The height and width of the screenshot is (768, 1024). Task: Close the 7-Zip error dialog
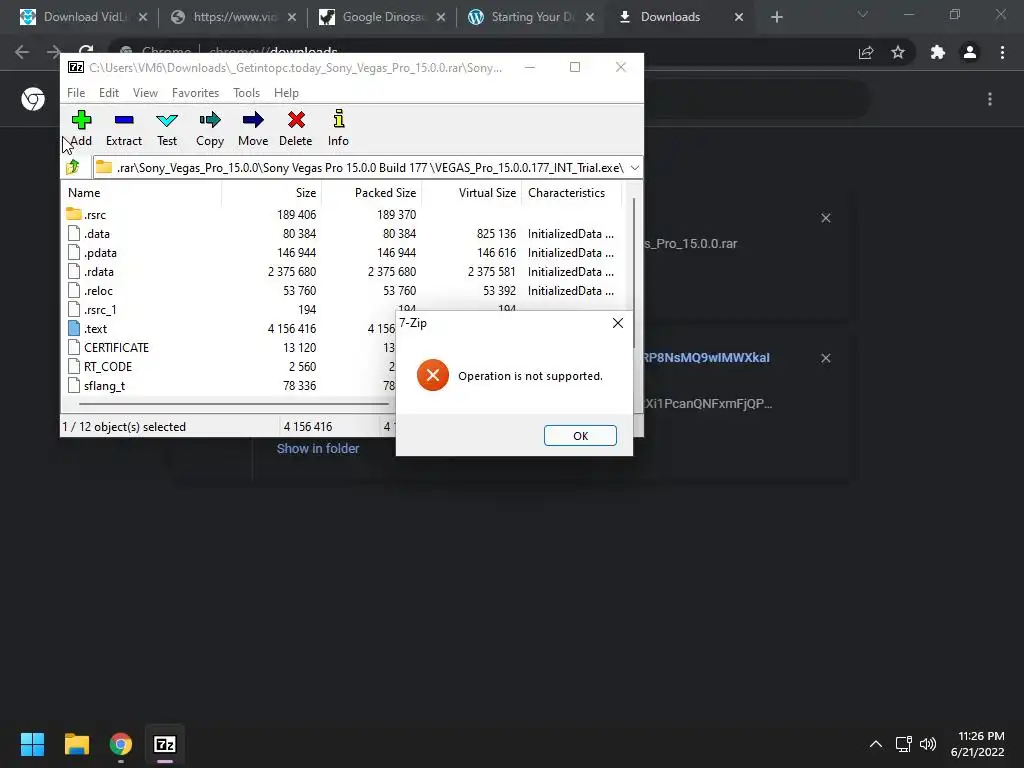[x=618, y=323]
